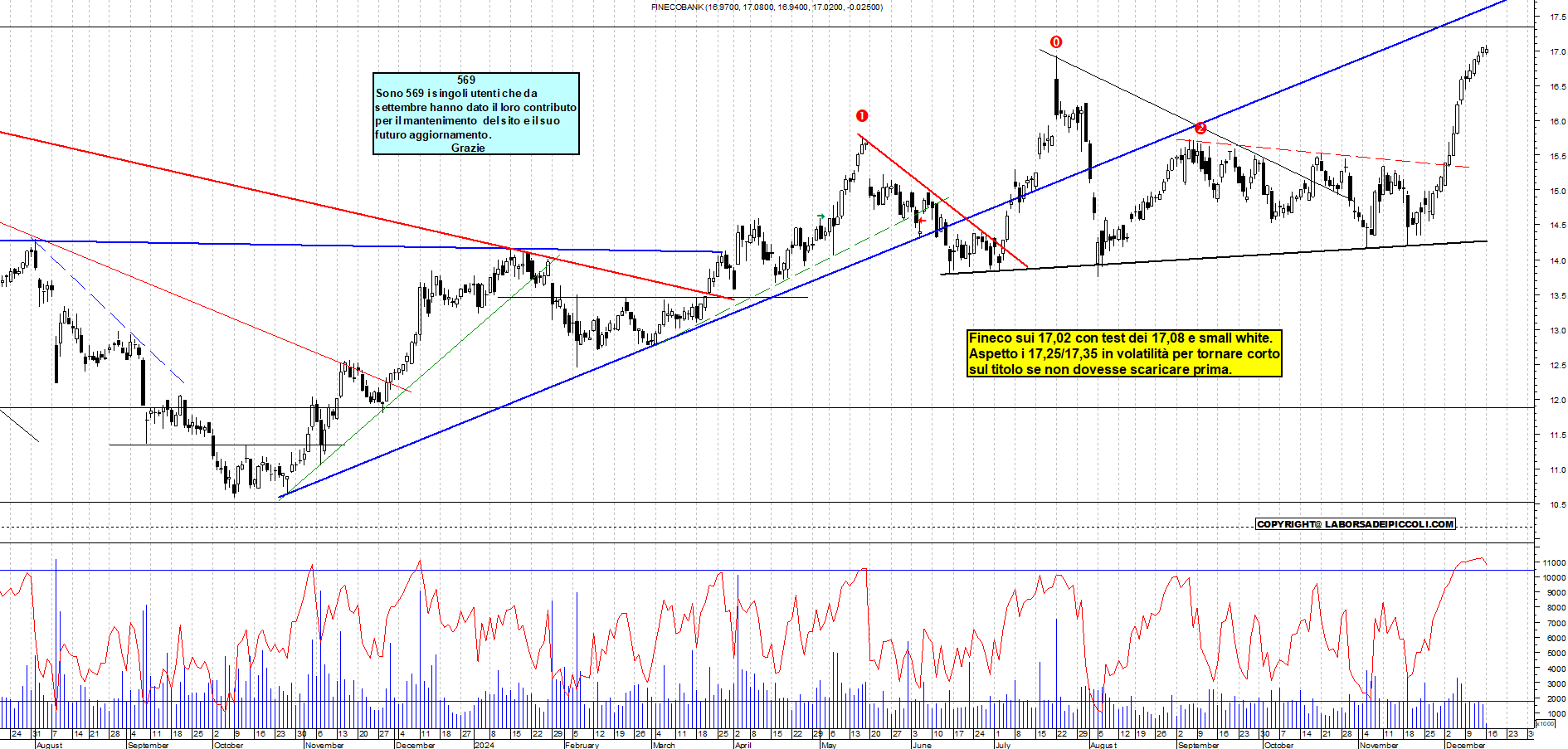Click the 9000 volume axis label

[x=1556, y=593]
